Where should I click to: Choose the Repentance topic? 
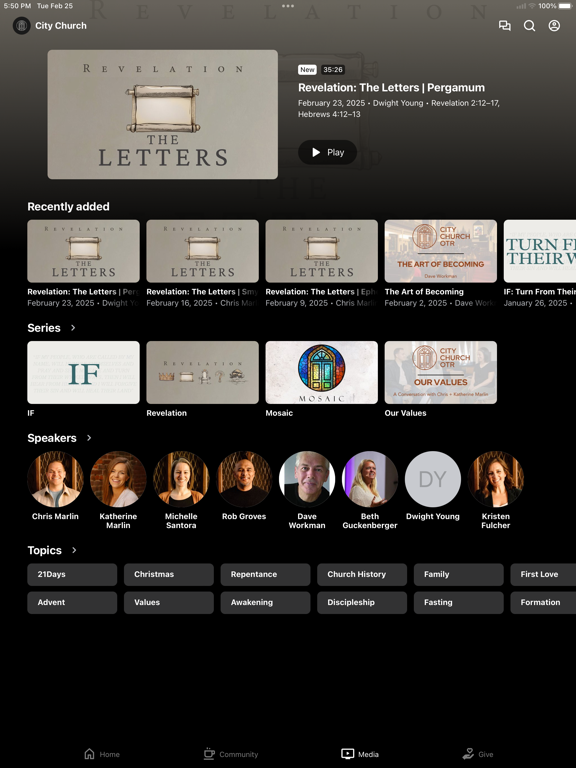[265, 575]
